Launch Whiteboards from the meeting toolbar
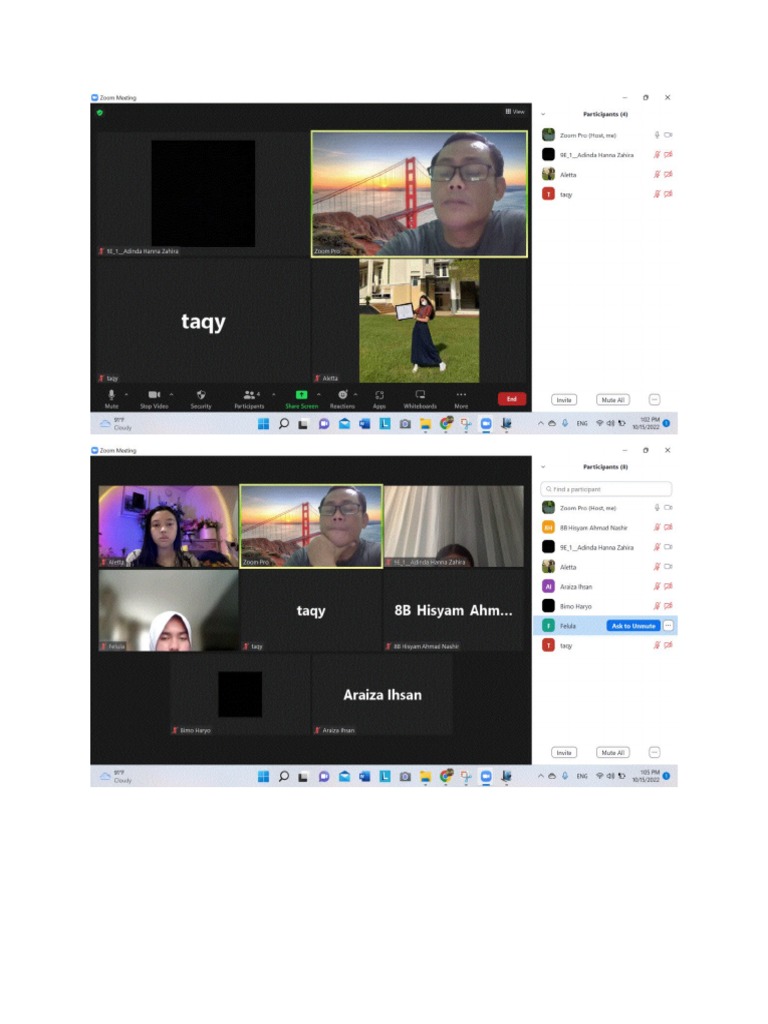Screen dimensions: 768x1024 420,399
